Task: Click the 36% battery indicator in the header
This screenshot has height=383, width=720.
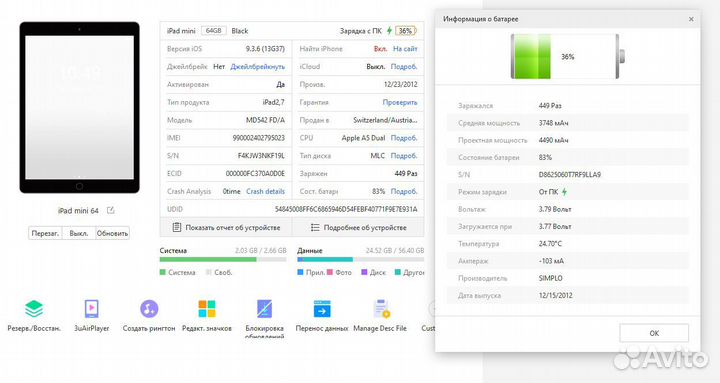Action: pos(405,31)
